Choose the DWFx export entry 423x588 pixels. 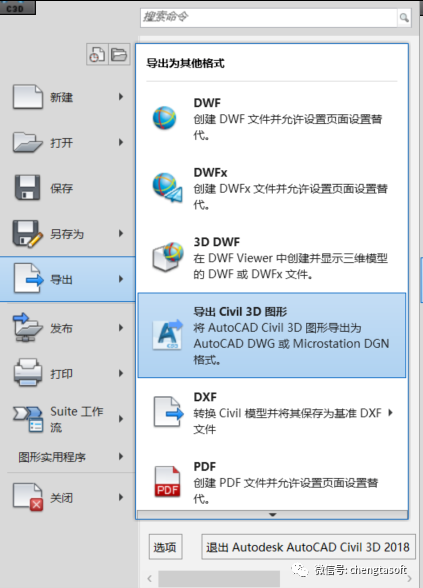(272, 188)
